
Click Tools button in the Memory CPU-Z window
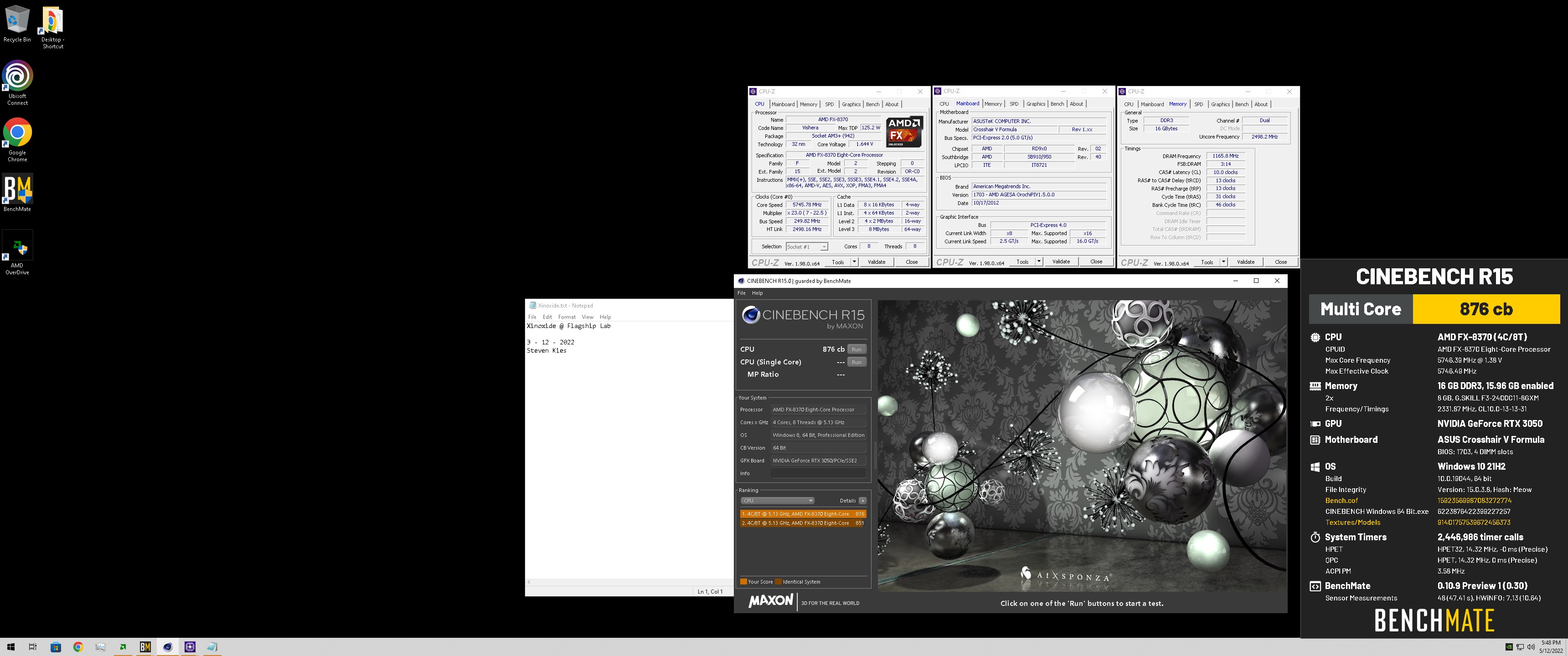click(1207, 262)
